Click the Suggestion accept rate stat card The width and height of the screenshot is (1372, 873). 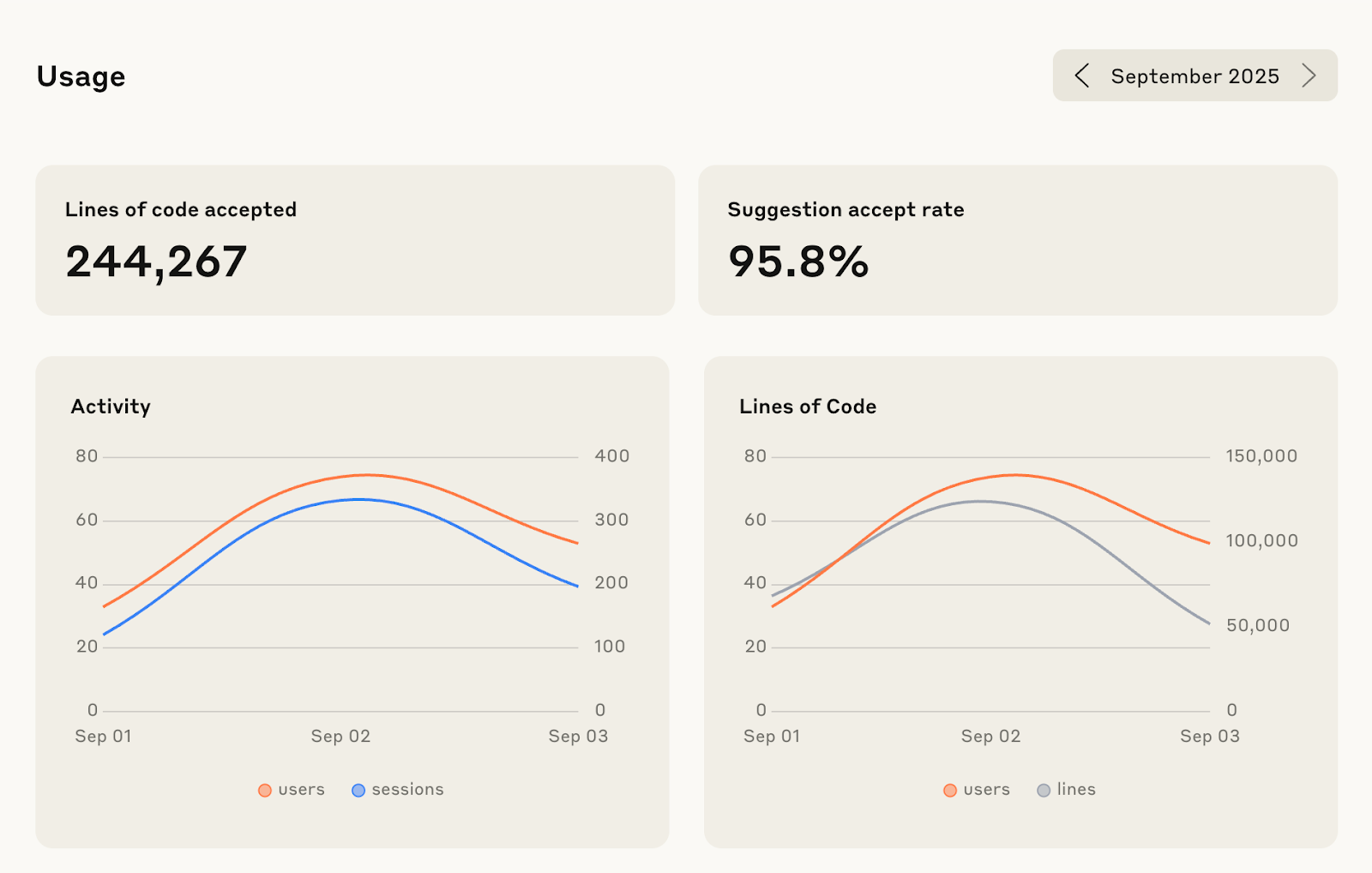[1019, 240]
